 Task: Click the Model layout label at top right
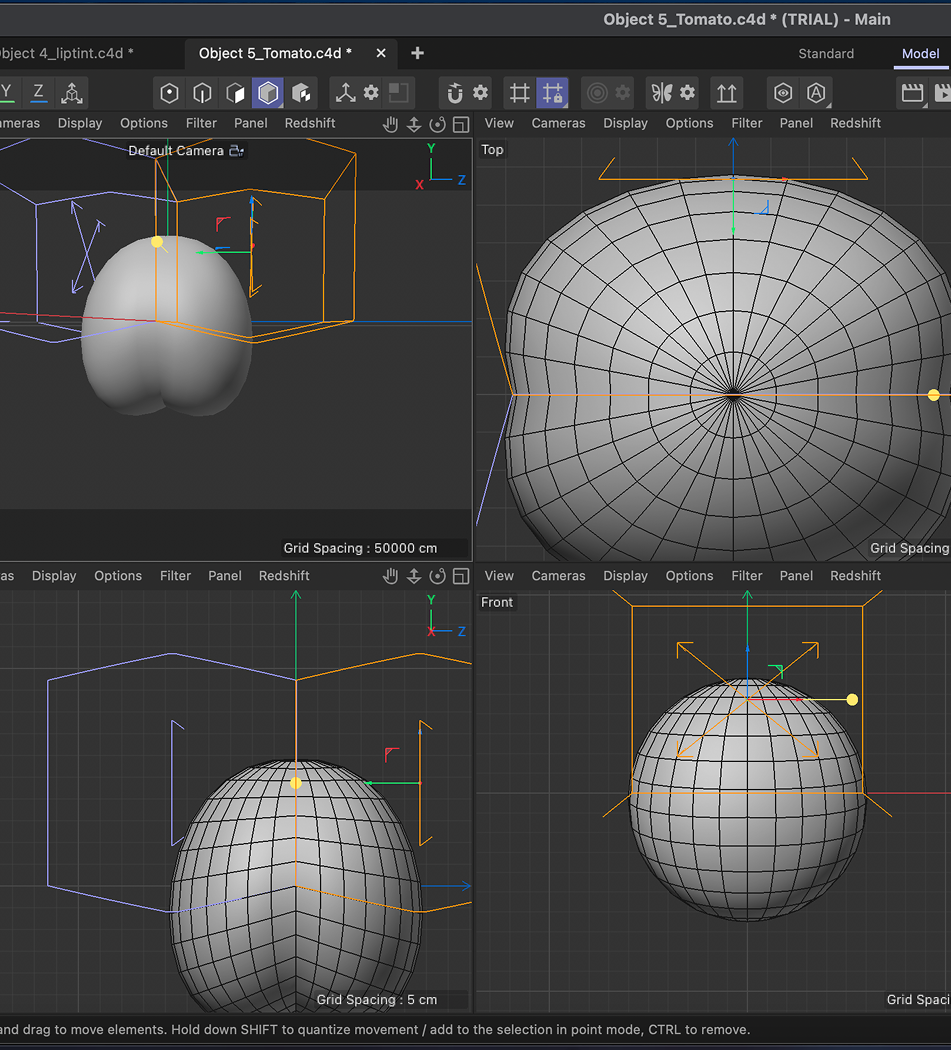[919, 54]
